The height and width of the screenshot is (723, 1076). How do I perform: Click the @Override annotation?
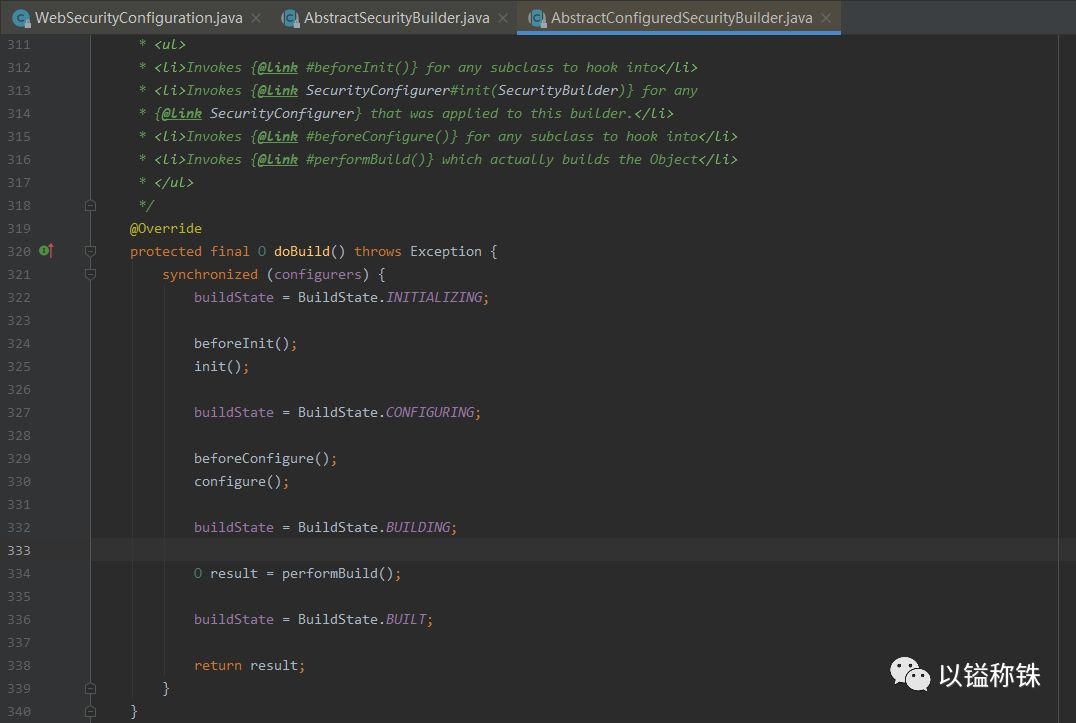(165, 228)
